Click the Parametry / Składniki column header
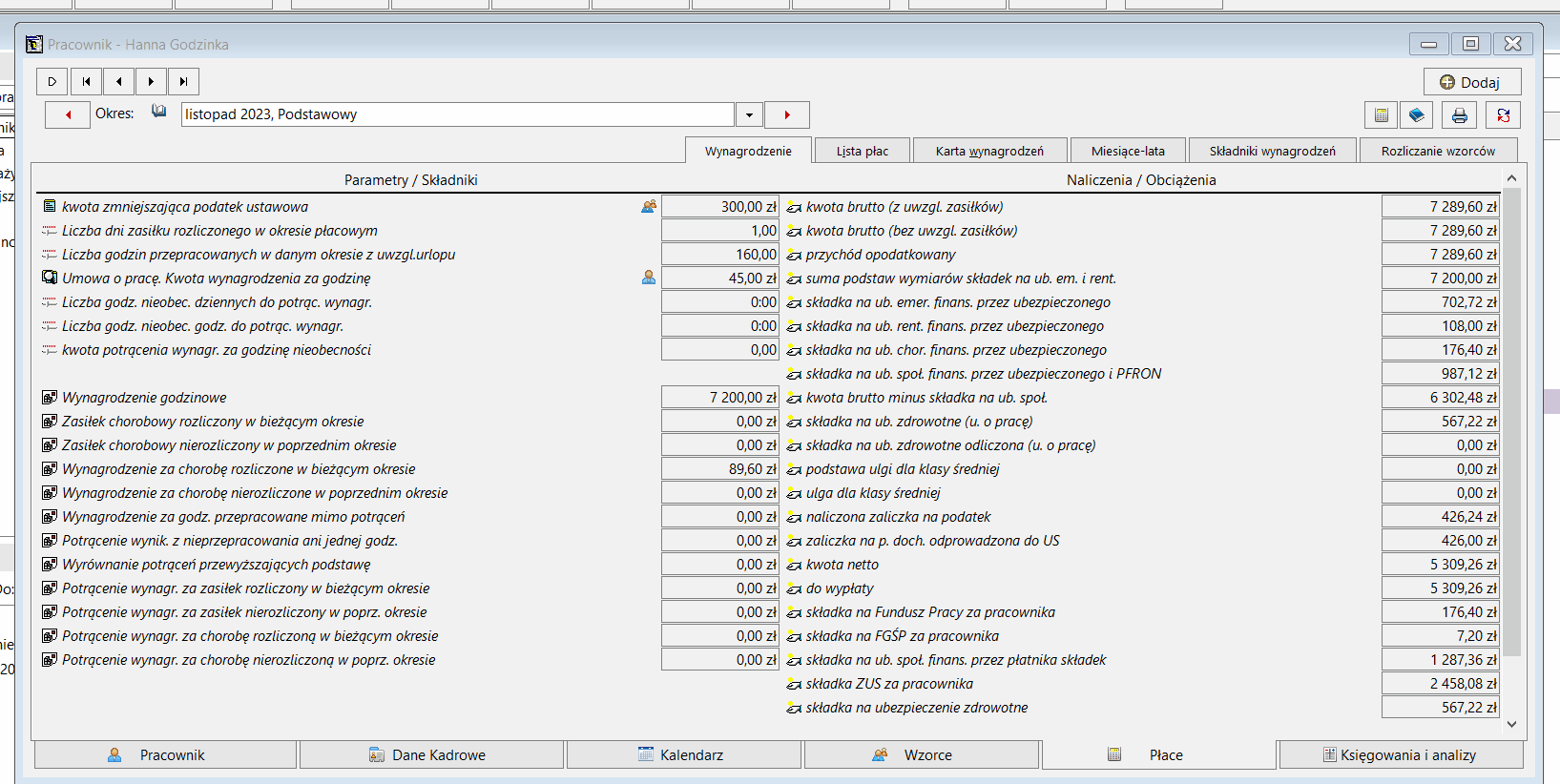 (410, 179)
